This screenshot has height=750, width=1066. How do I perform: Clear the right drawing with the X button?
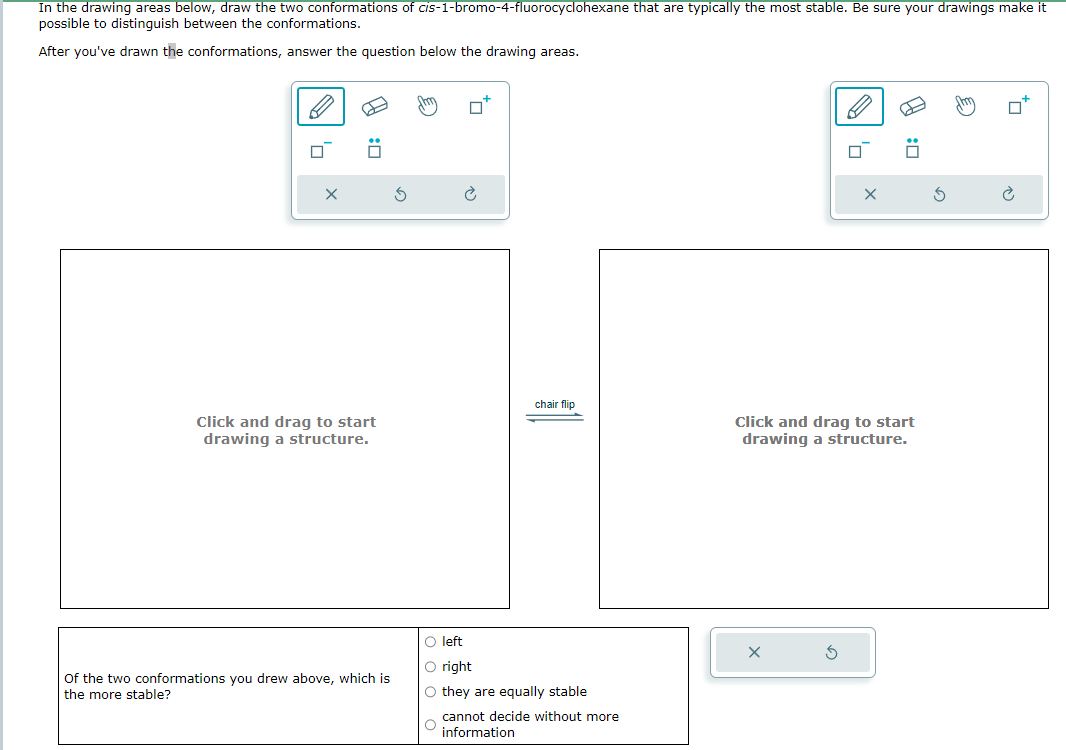869,194
